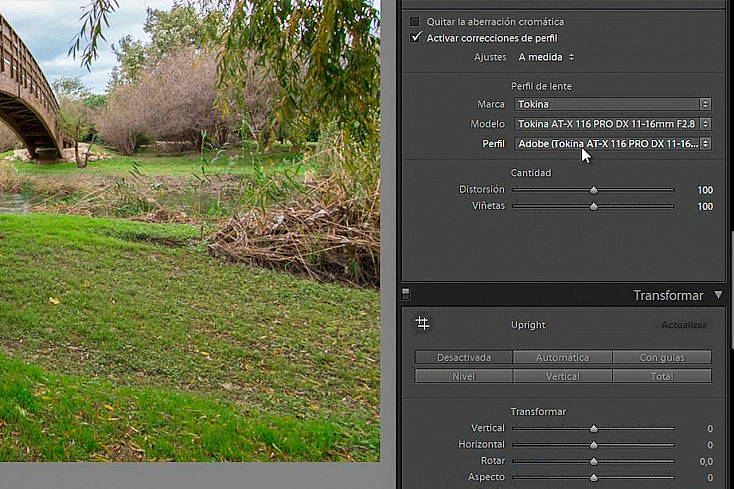734x489 pixels.
Task: Click the Transformar Vertical slider handle
Action: coord(594,429)
